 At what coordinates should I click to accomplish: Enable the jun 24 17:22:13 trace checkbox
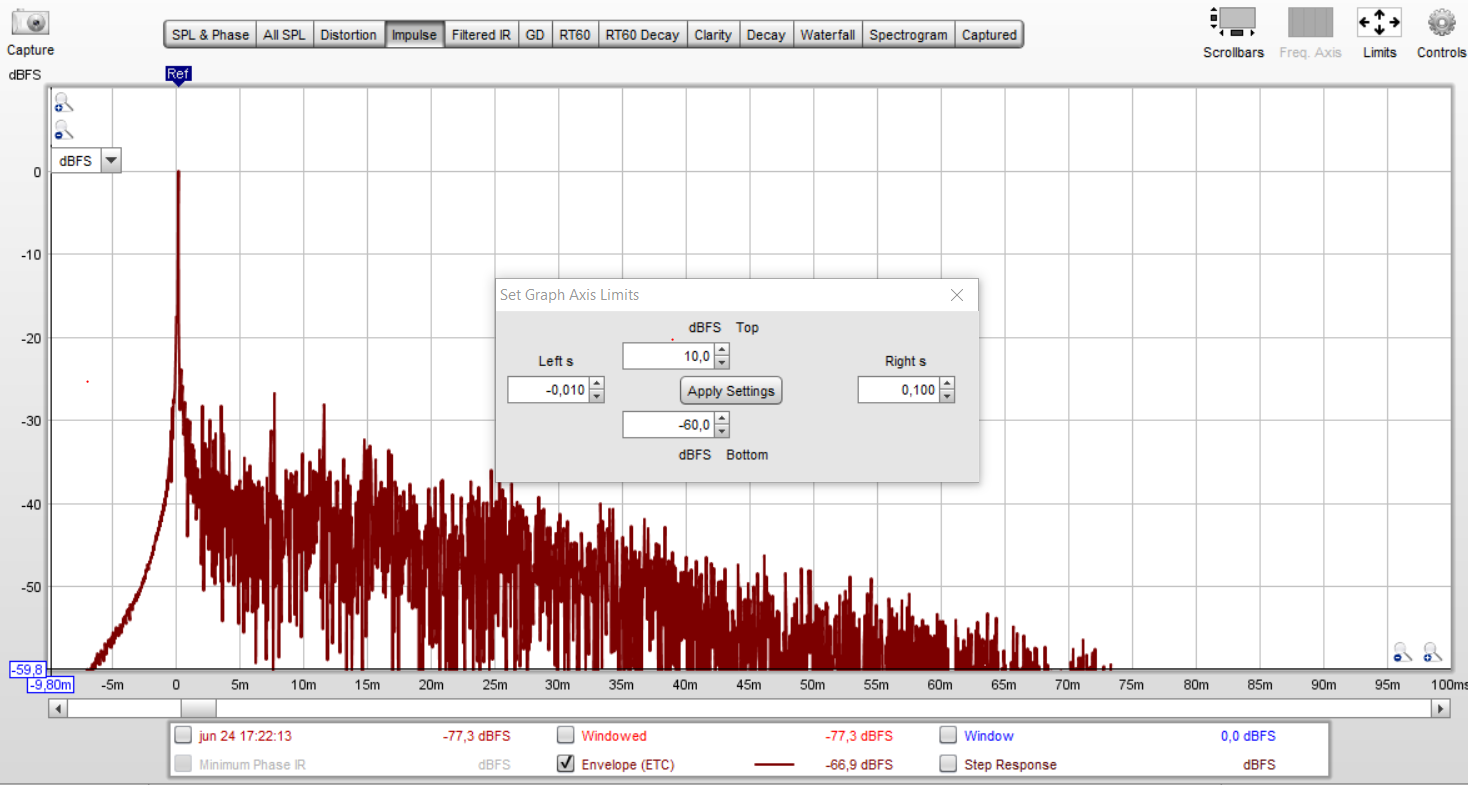(183, 736)
